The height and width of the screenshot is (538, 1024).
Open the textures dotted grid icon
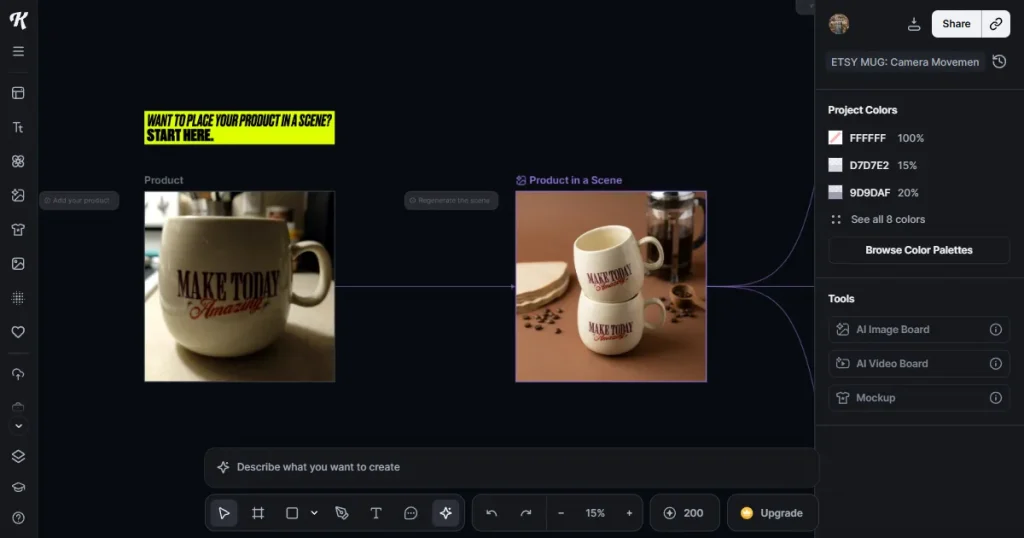point(18,298)
